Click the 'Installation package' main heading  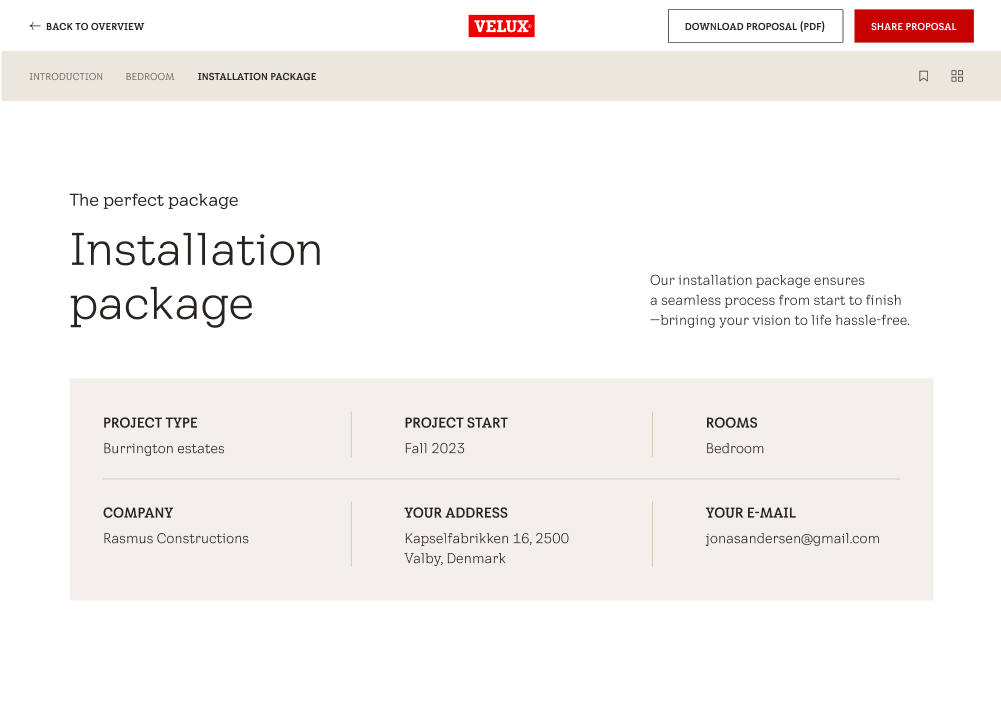(x=196, y=276)
